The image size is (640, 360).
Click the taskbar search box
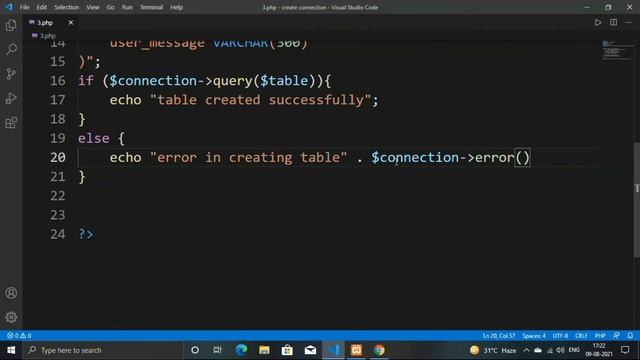[102, 350]
